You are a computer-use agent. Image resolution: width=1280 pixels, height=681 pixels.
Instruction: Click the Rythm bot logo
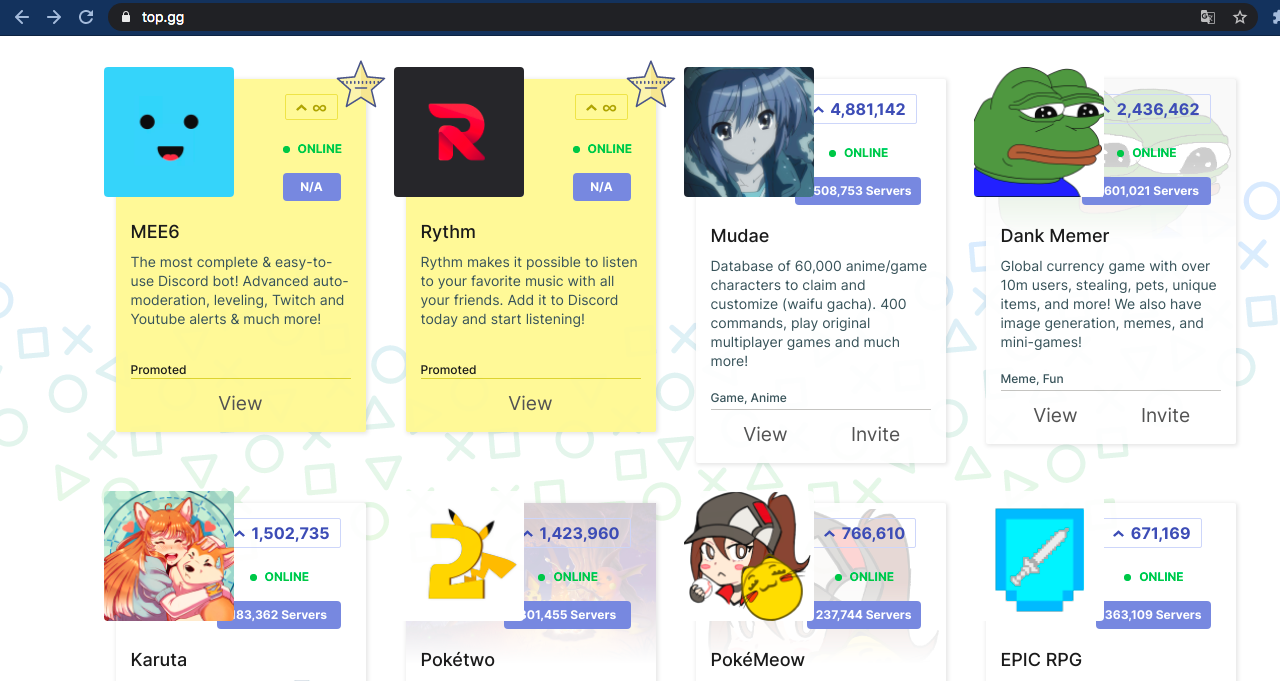point(458,132)
